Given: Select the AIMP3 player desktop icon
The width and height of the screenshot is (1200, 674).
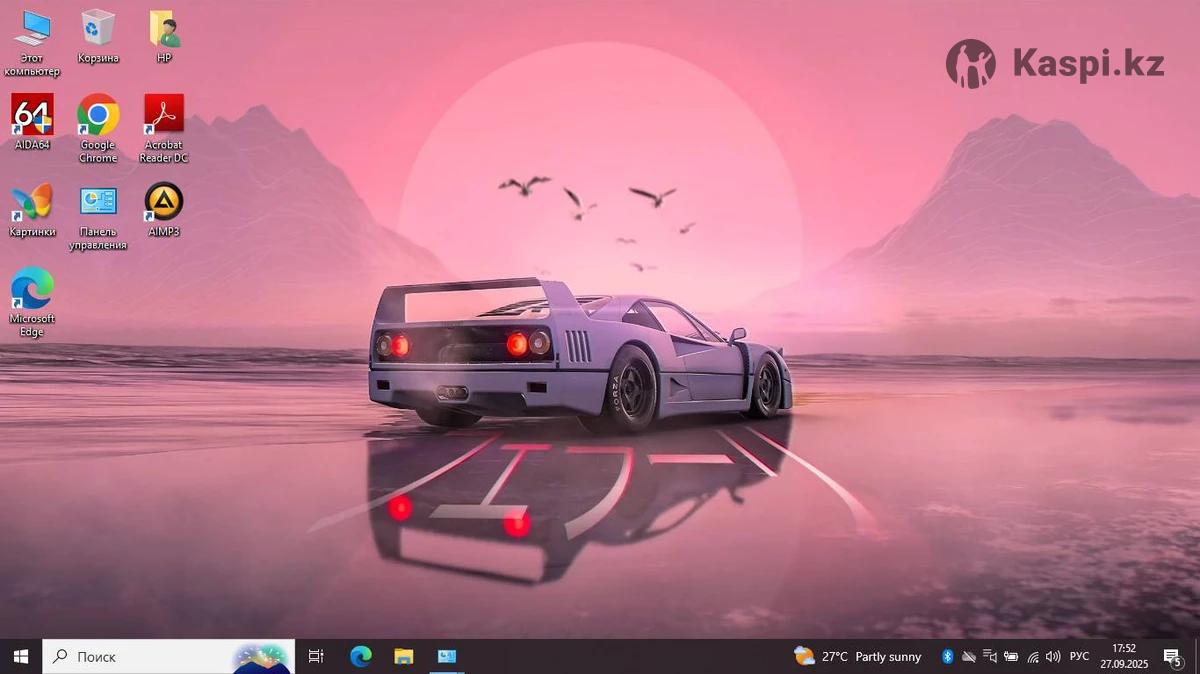Looking at the screenshot, I should tap(164, 202).
